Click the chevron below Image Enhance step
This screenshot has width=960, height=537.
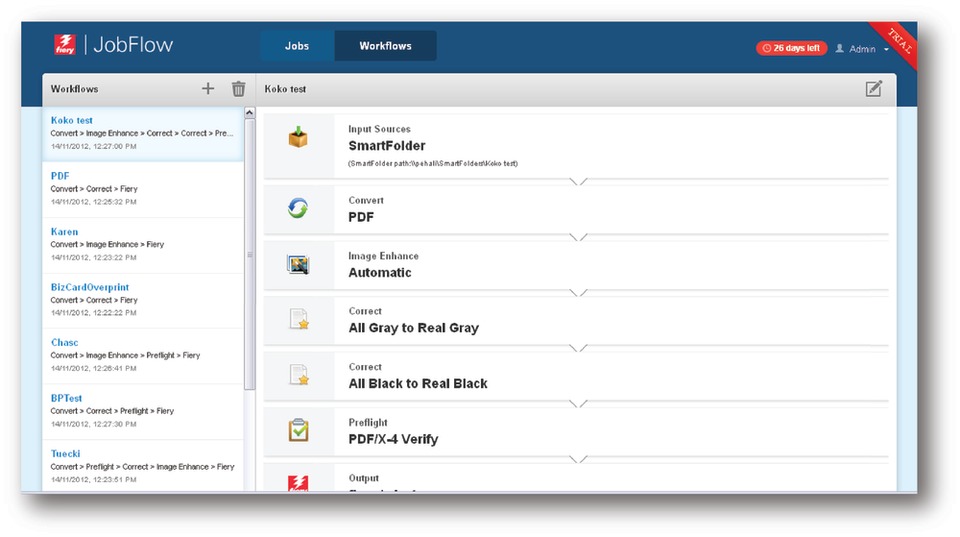578,293
